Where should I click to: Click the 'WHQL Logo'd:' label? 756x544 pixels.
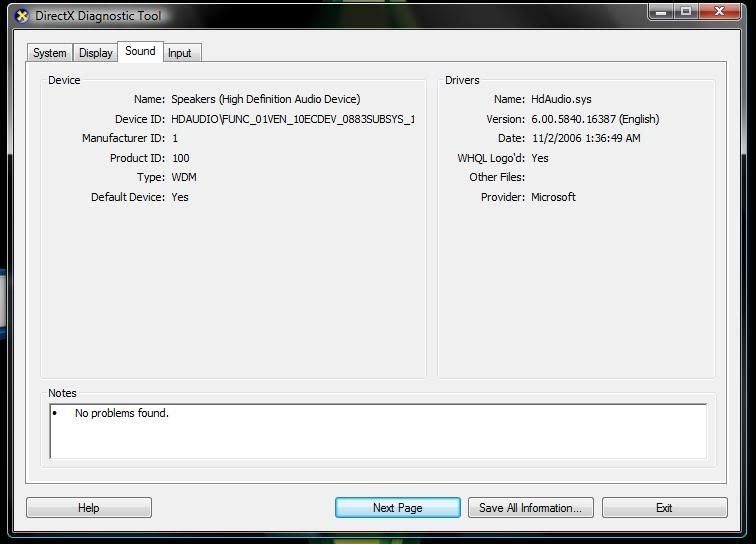pos(491,158)
